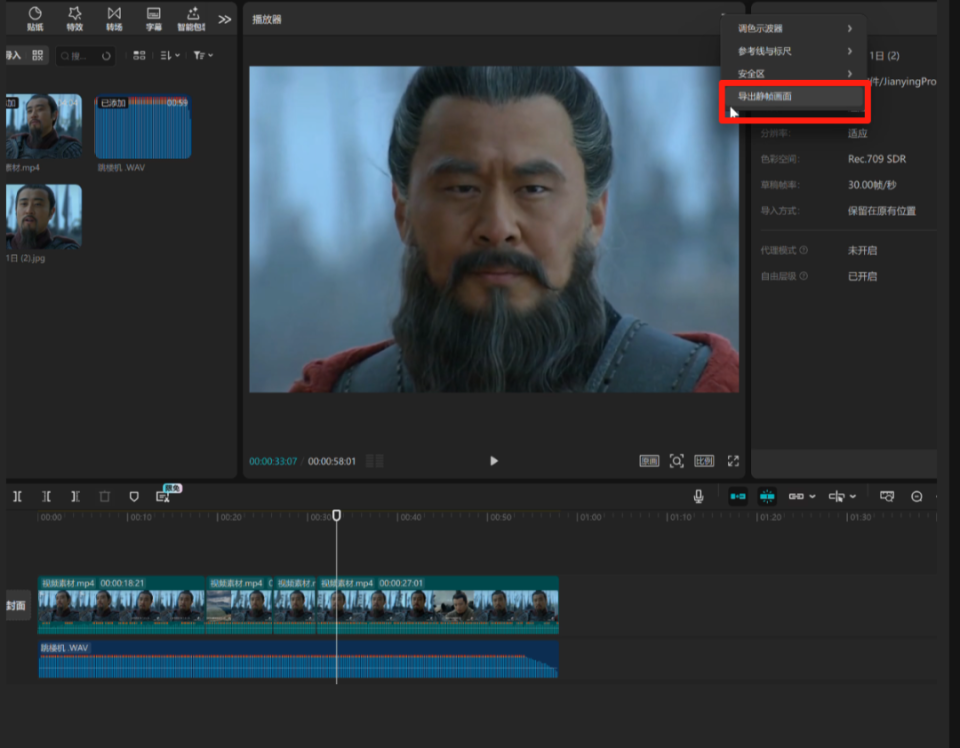
Task: Switch media panel to thumbnail view
Action: 139,55
